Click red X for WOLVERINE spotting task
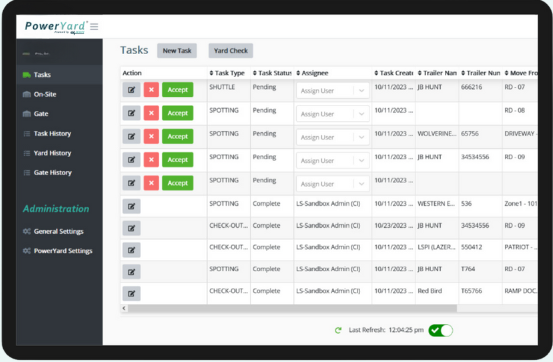Image resolution: width=553 pixels, height=362 pixels. (151, 136)
